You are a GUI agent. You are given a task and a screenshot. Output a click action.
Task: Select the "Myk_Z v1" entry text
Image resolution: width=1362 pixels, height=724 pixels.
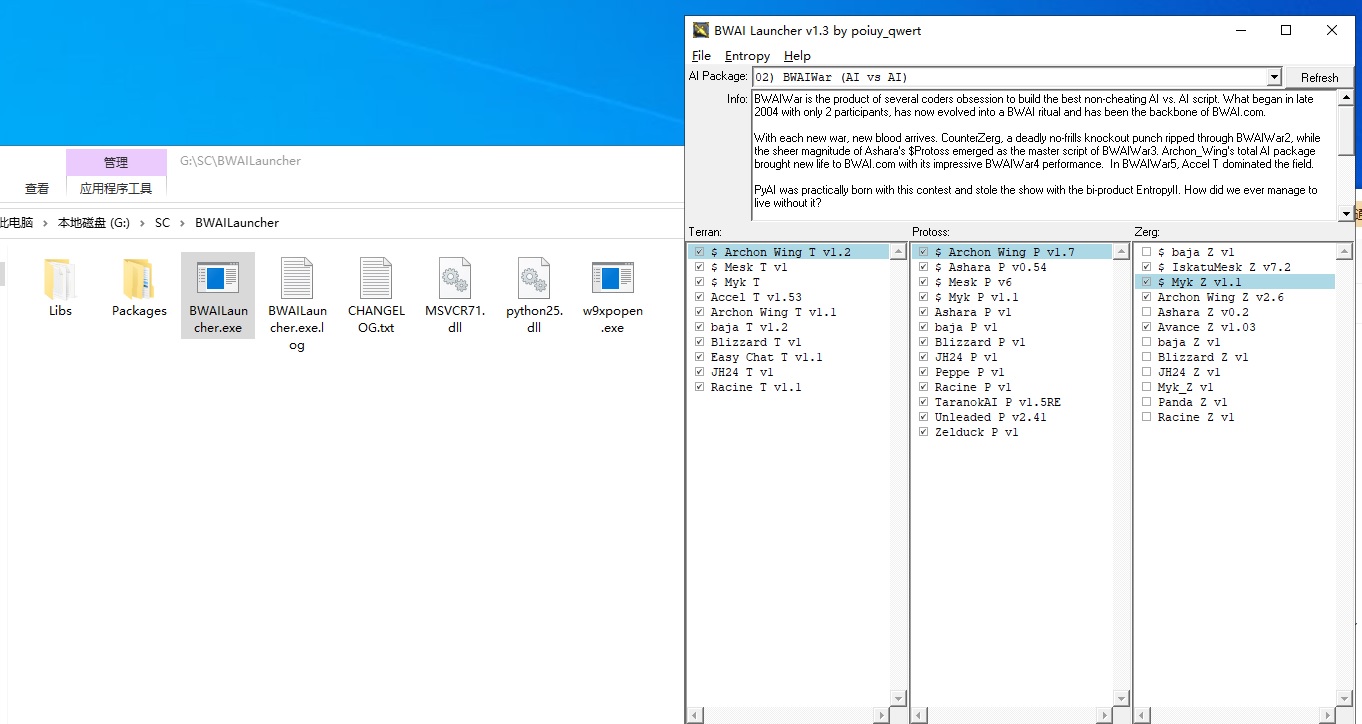[x=1186, y=387]
